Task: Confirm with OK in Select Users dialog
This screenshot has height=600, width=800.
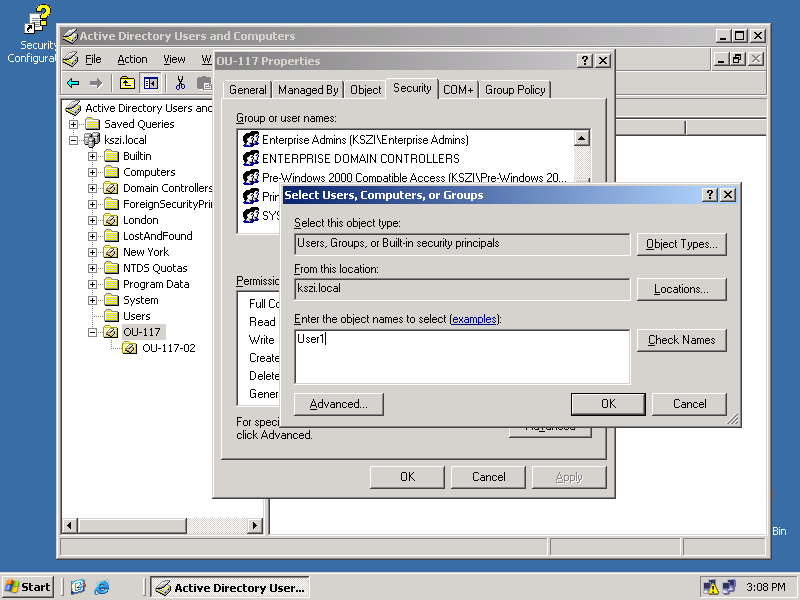Action: (x=608, y=404)
